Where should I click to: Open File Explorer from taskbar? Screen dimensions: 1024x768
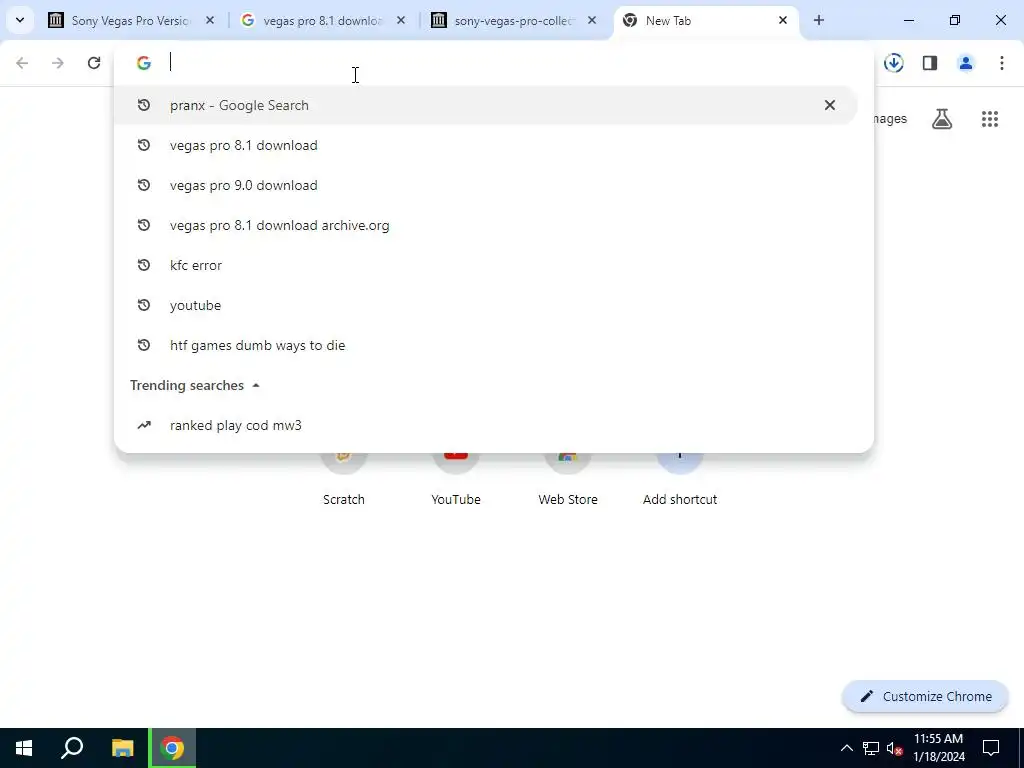pos(122,748)
